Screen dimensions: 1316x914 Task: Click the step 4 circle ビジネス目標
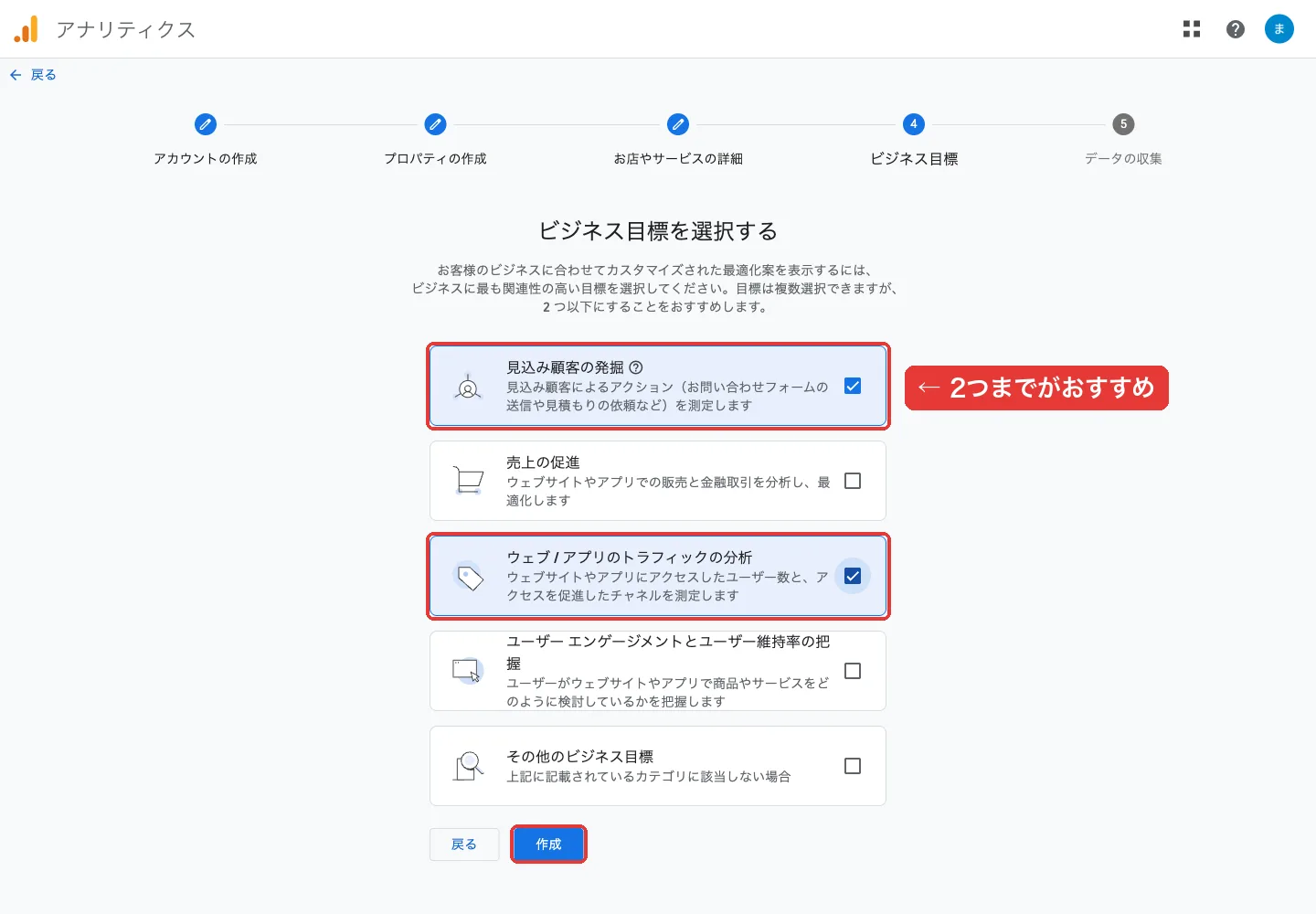point(914,124)
